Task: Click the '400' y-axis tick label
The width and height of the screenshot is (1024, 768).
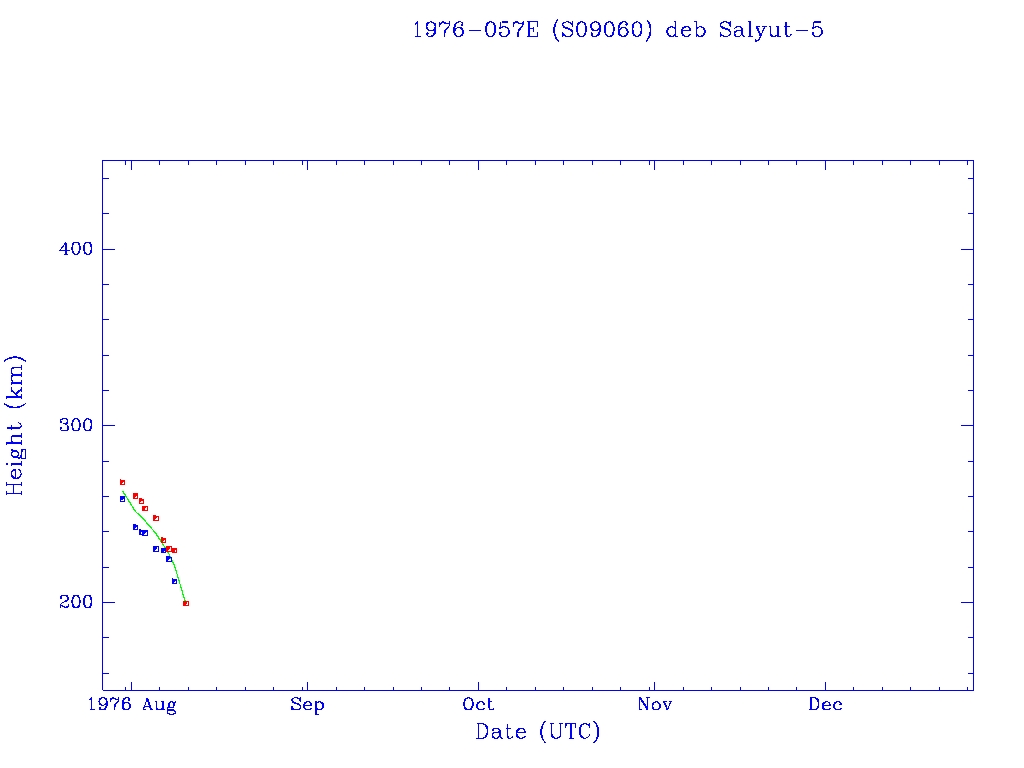Action: point(75,249)
